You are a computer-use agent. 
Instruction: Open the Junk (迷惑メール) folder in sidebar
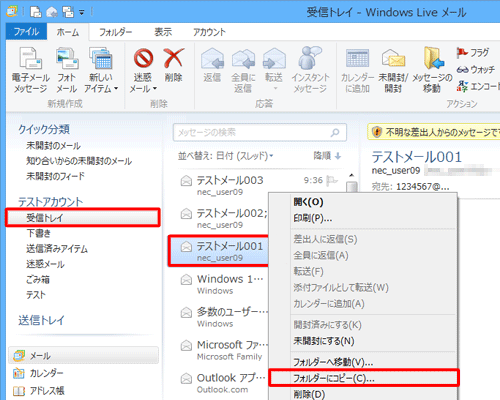tap(45, 264)
